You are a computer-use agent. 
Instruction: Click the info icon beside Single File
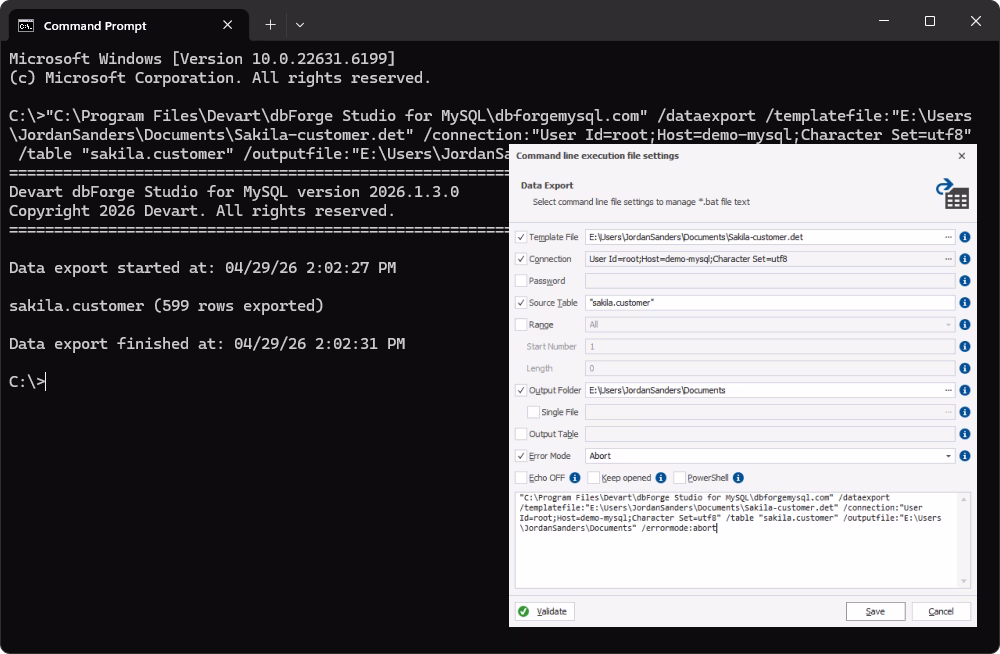964,412
